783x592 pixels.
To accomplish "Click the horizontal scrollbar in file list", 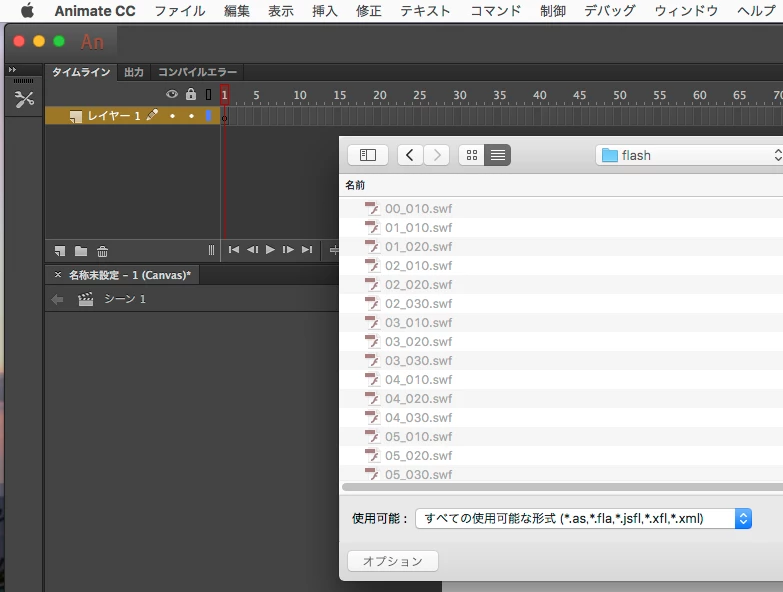I will (562, 487).
